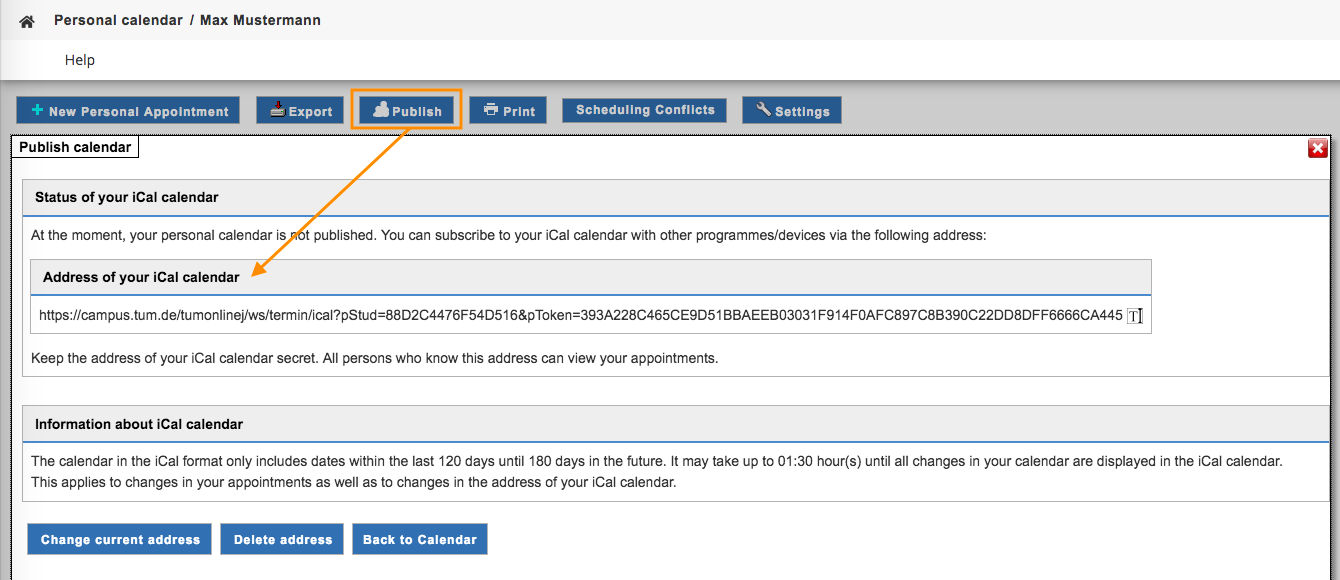Click the Information about iCal calendar header
This screenshot has height=580, width=1340.
tap(139, 424)
